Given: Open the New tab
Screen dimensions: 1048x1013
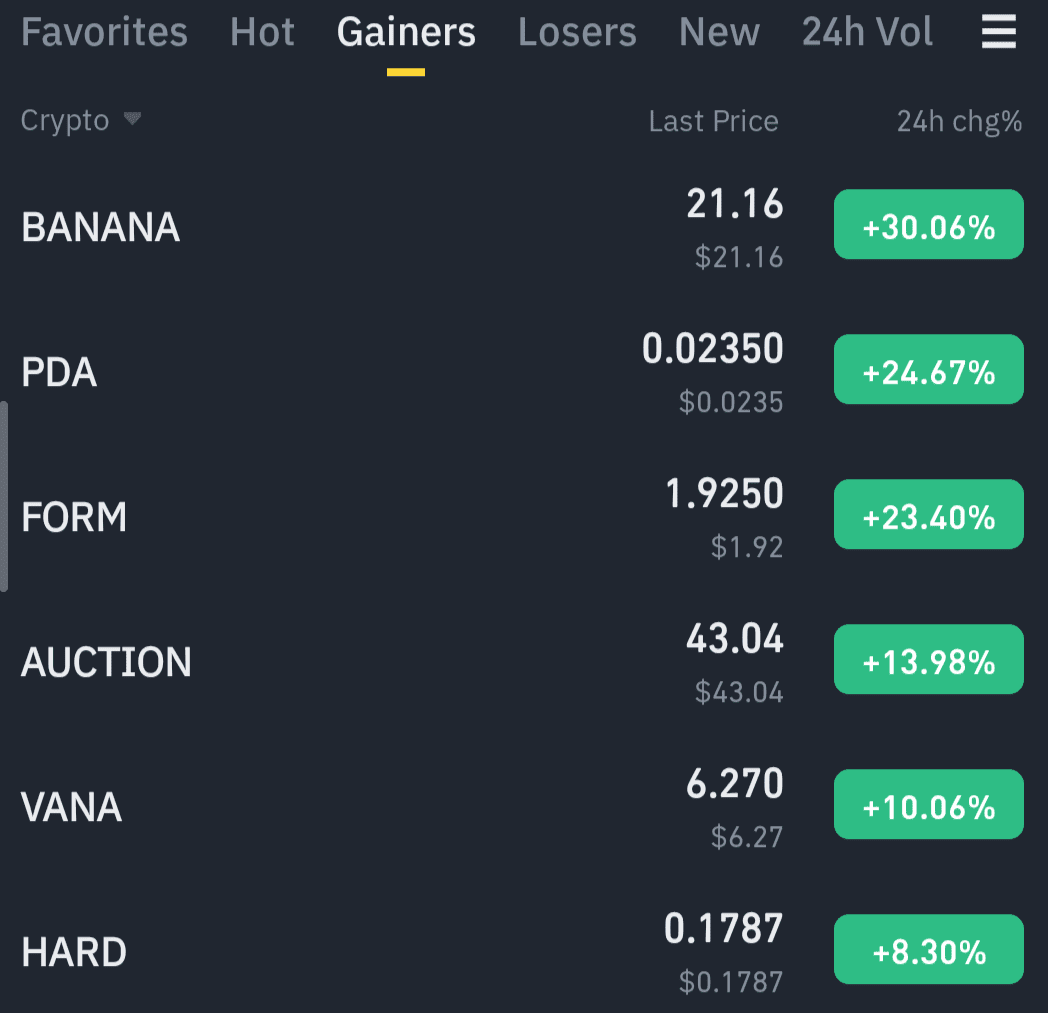Looking at the screenshot, I should coord(719,32).
